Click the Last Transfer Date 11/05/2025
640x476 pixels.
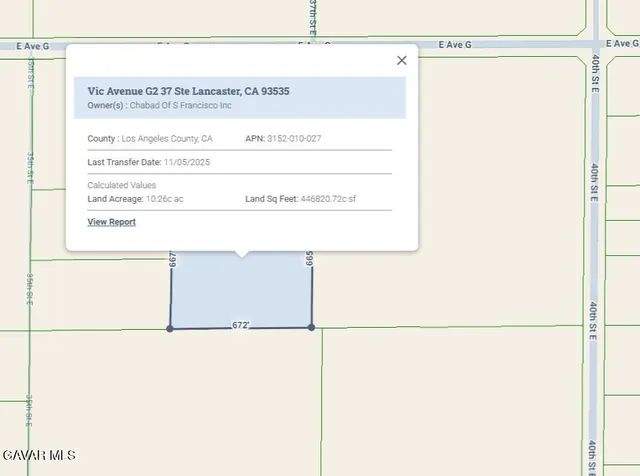click(186, 162)
